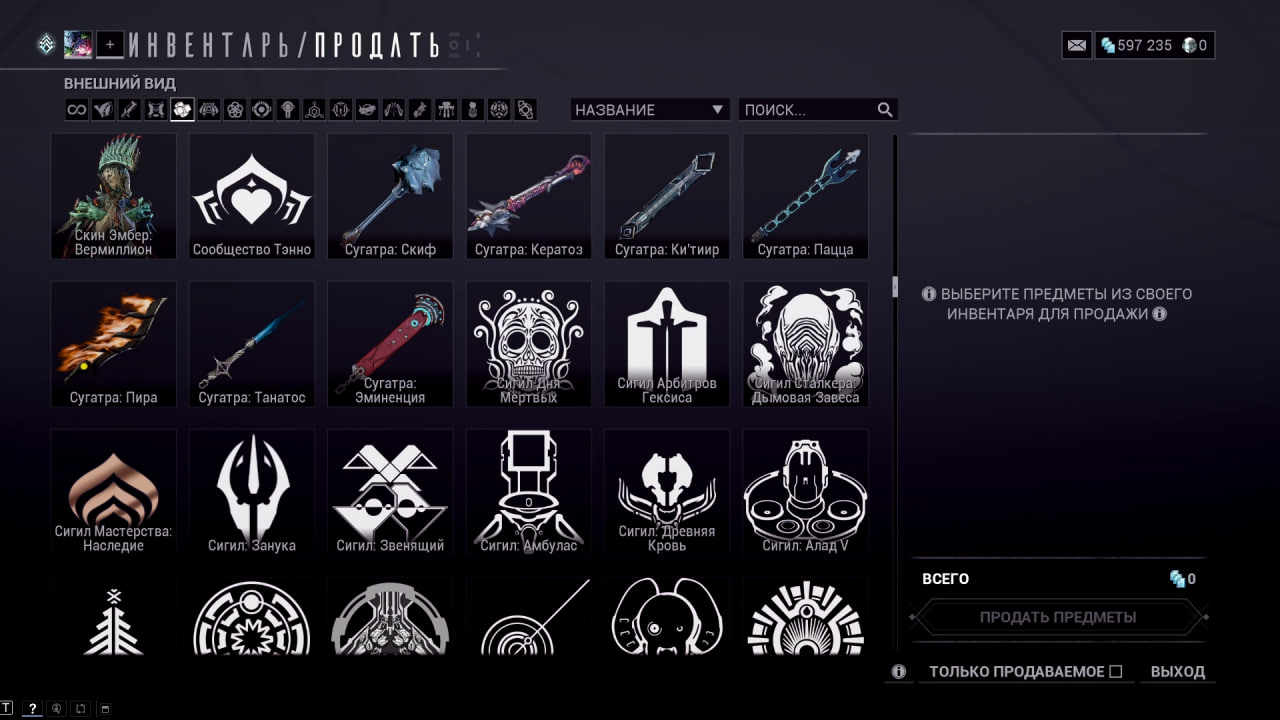Select the Сугатра: Пира item tile
The height and width of the screenshot is (720, 1280).
coord(114,344)
